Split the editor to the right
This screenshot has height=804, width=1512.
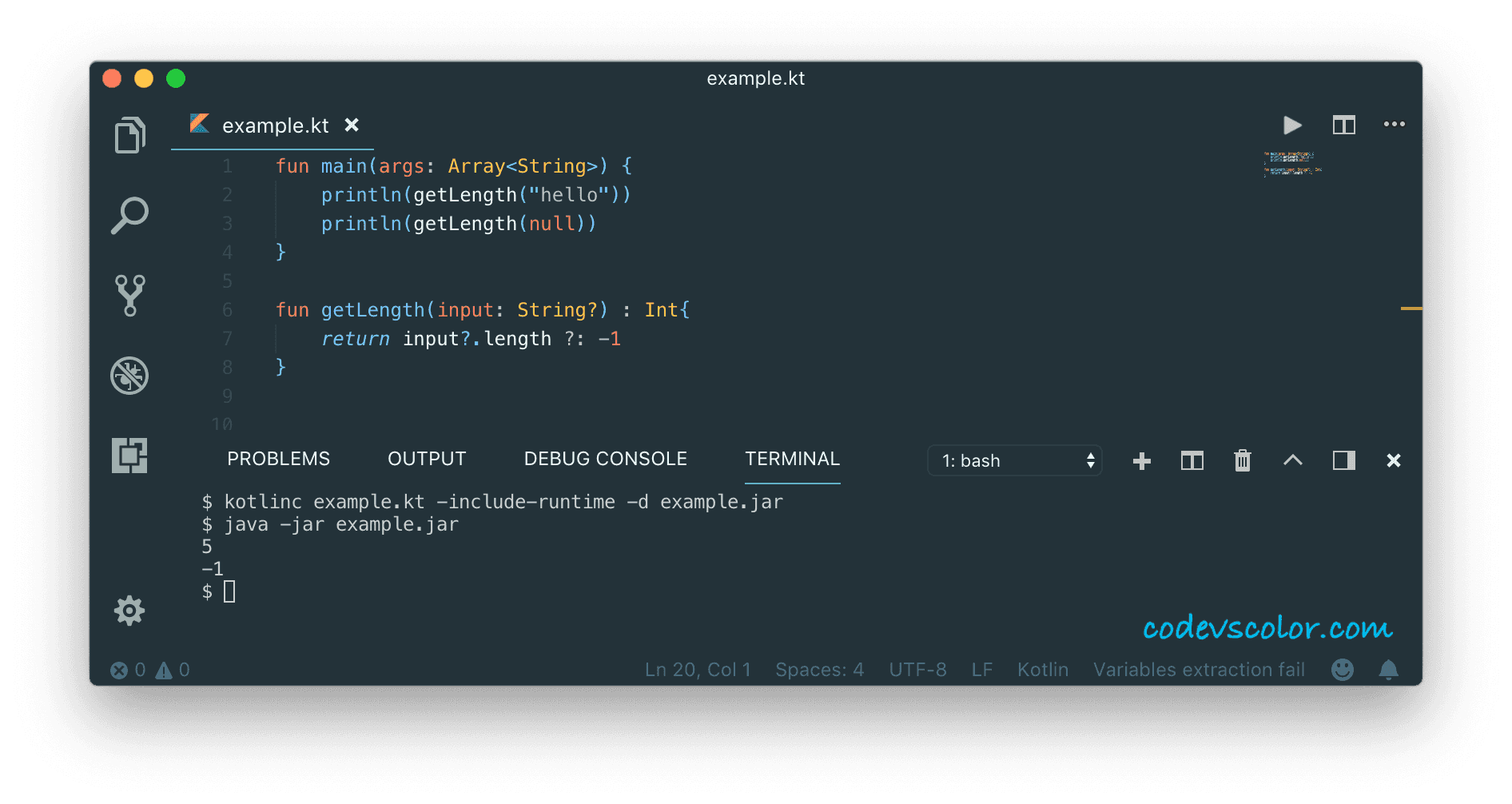point(1344,125)
